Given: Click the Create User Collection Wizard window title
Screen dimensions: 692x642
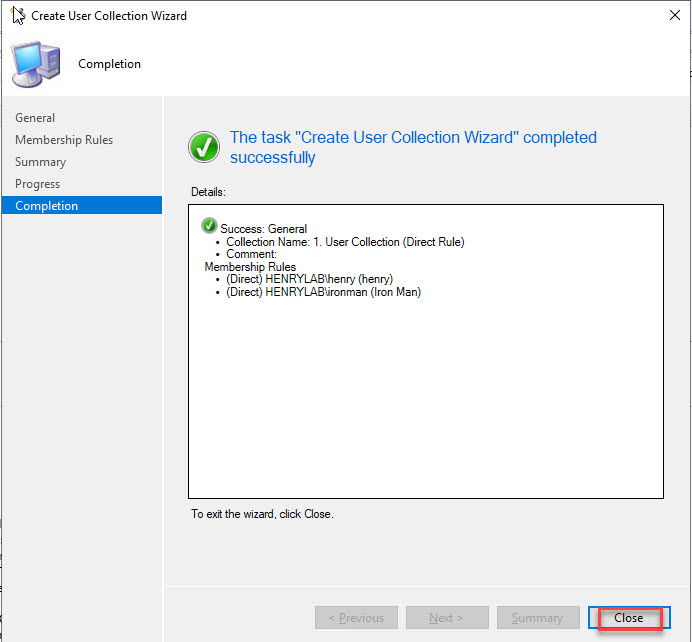Looking at the screenshot, I should coord(109,16).
